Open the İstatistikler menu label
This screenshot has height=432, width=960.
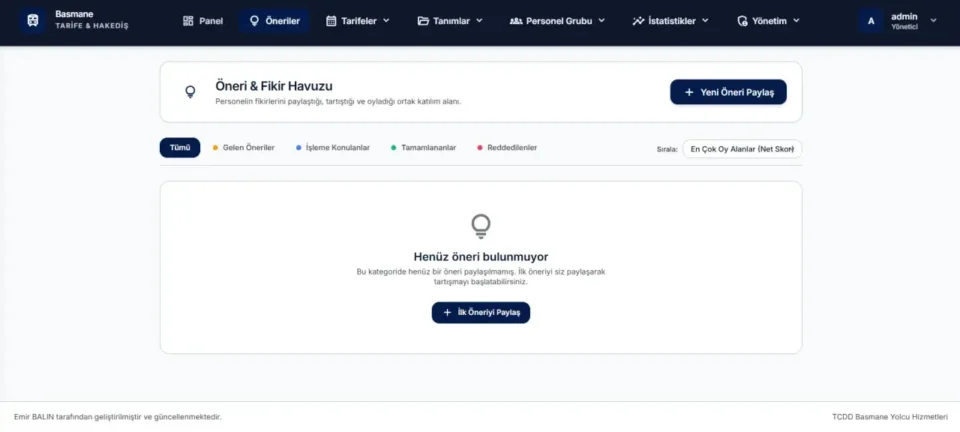[672, 21]
